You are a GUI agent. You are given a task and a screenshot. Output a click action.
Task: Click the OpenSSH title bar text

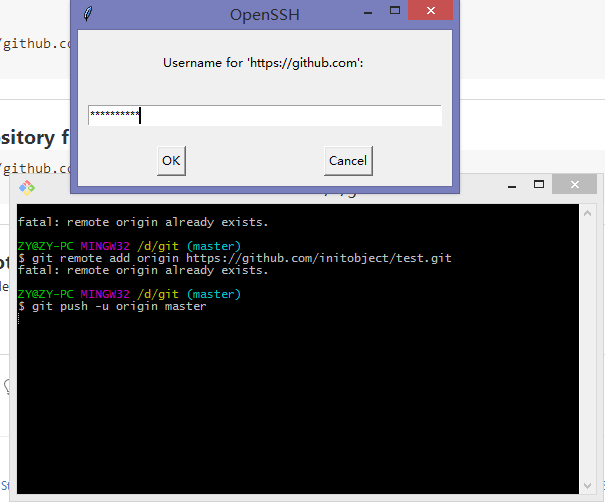coord(265,15)
